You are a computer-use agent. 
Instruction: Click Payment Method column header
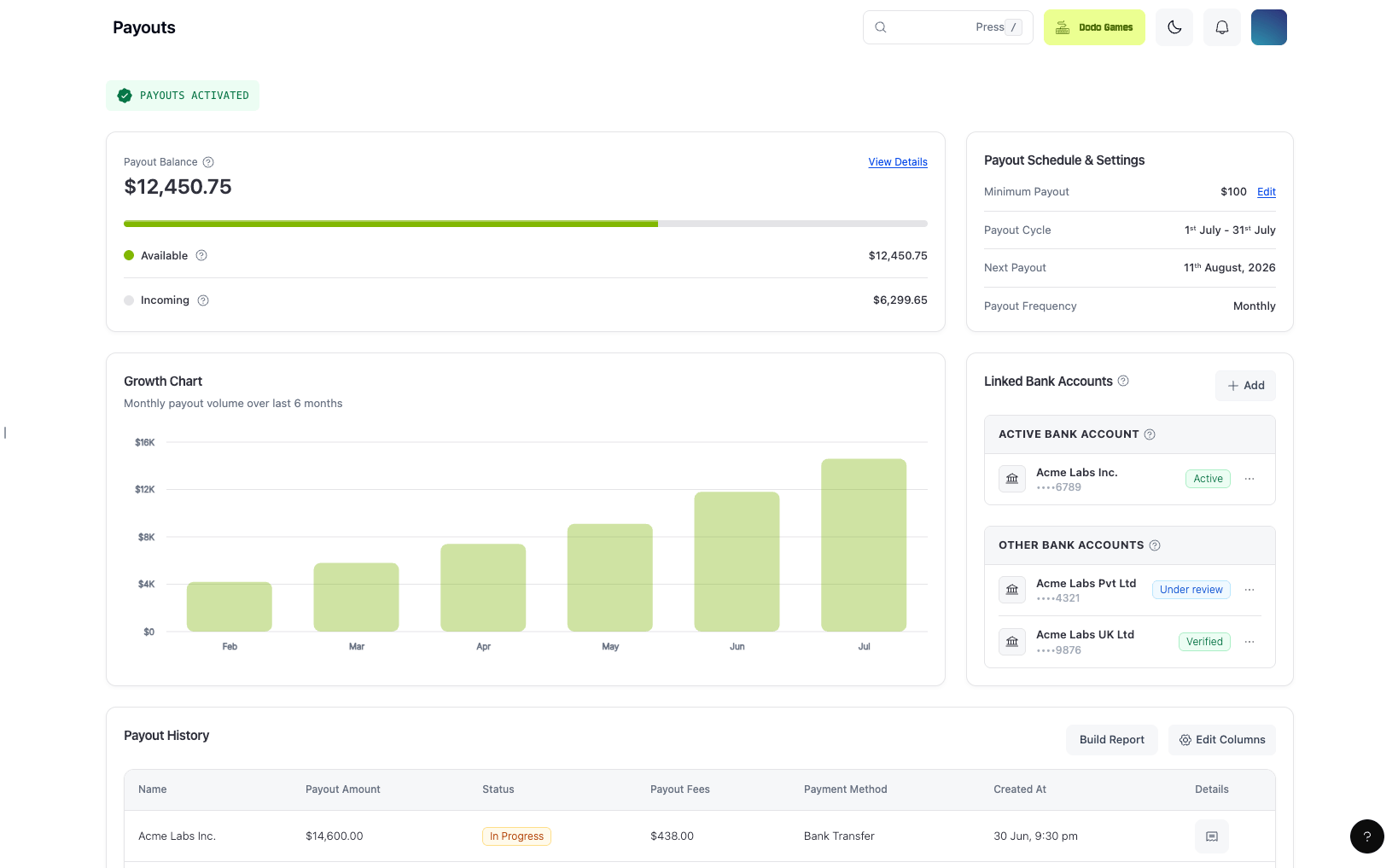[846, 789]
